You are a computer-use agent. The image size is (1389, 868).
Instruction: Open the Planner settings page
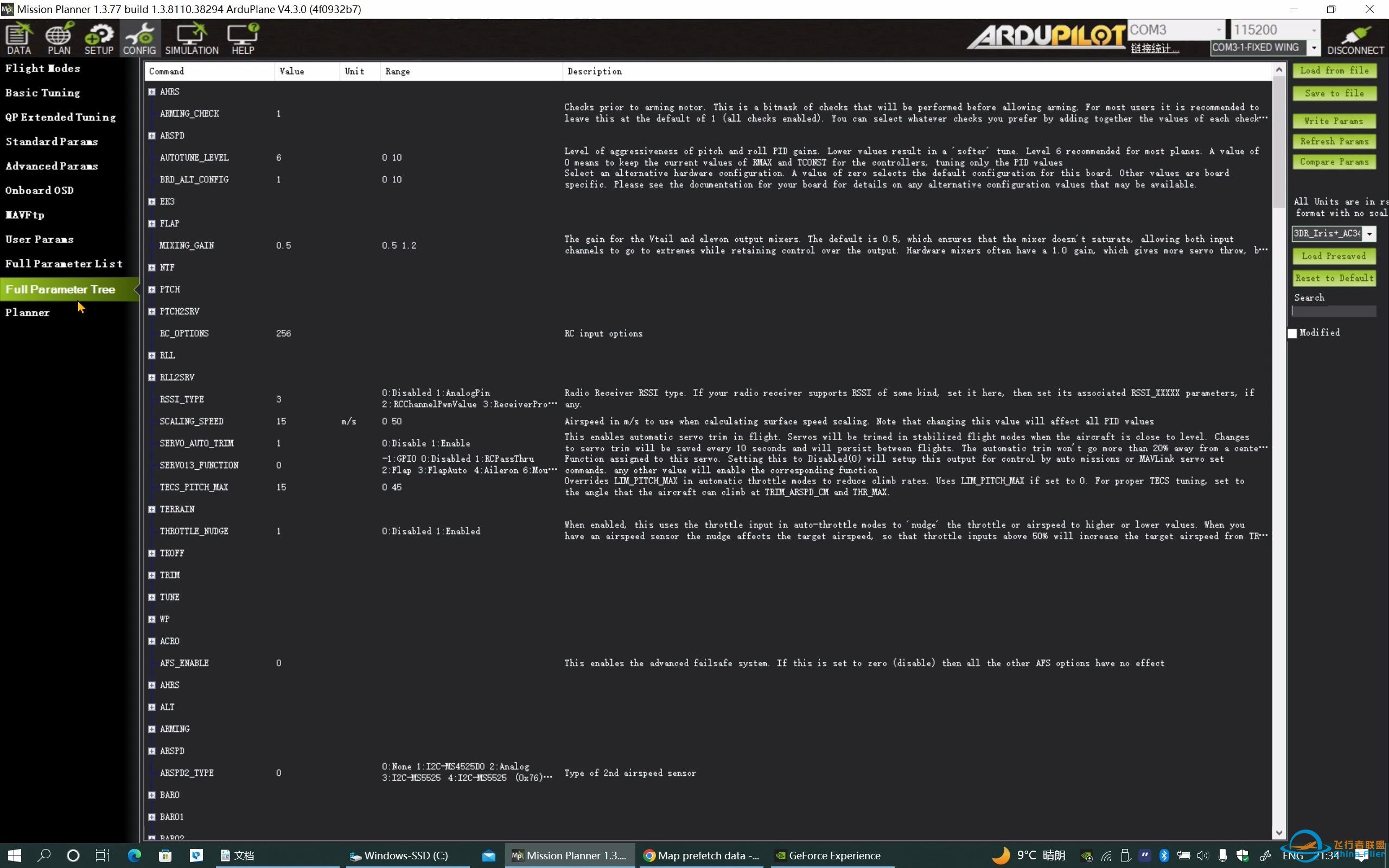click(x=27, y=313)
